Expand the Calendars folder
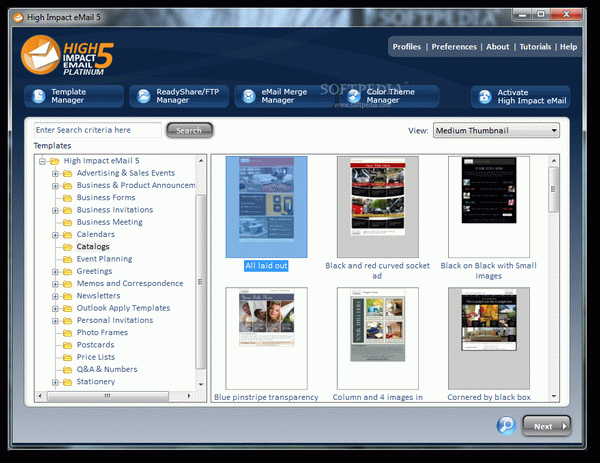Viewport: 600px width, 463px height. click(55, 235)
